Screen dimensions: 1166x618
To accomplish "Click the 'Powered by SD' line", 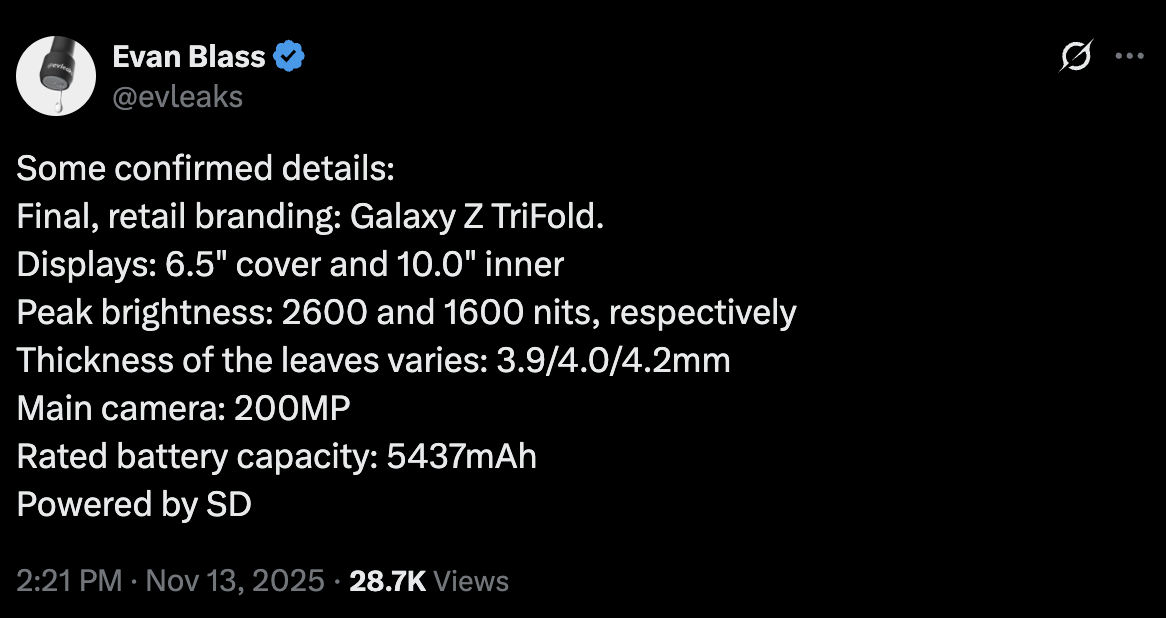I will (x=134, y=505).
